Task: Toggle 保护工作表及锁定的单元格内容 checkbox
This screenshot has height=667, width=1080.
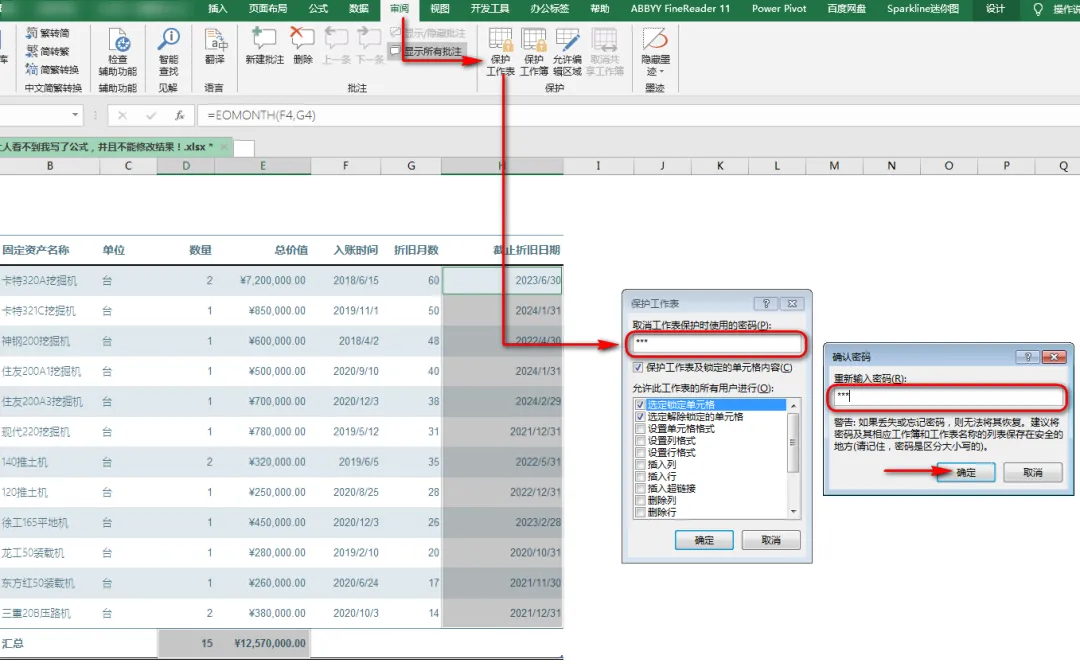Action: pyautogui.click(x=638, y=367)
